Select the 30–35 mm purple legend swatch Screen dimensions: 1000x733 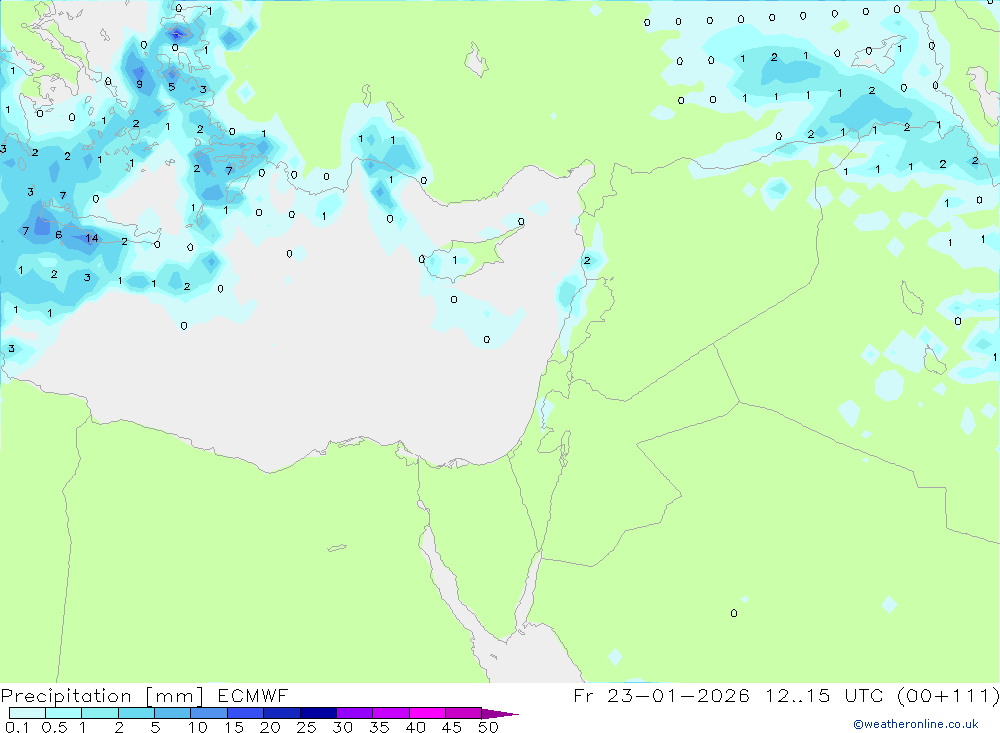(x=354, y=713)
